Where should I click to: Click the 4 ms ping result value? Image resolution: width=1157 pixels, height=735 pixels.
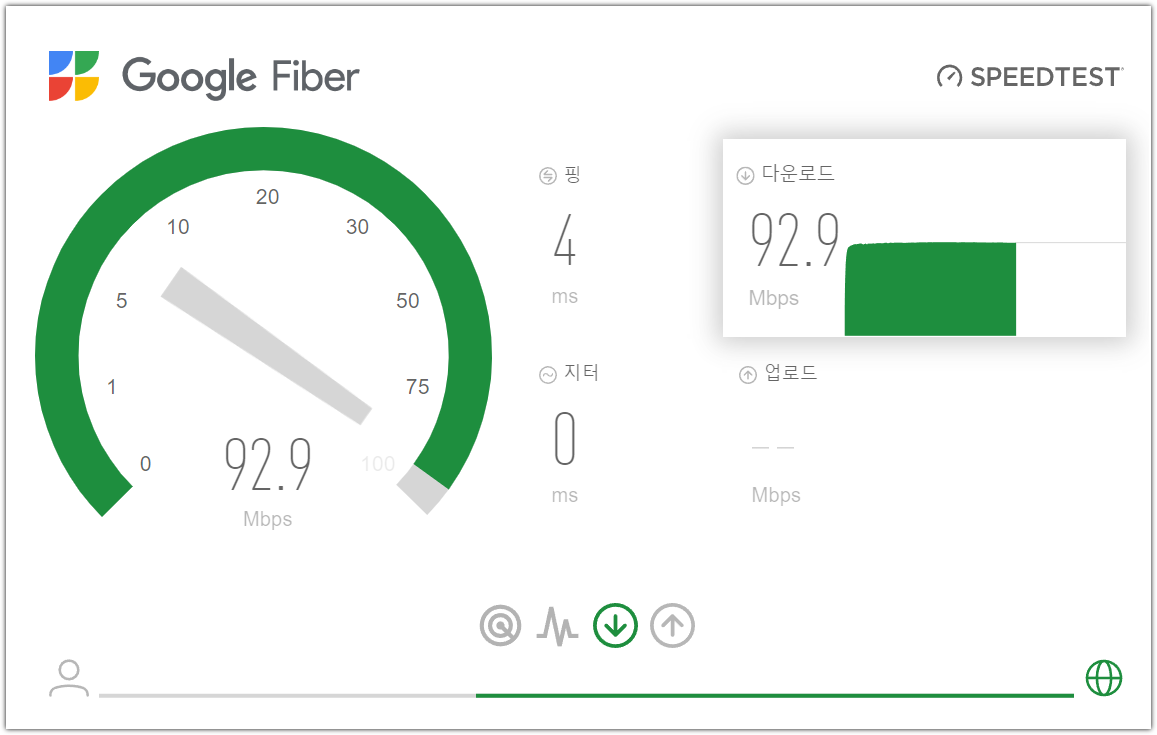click(563, 244)
